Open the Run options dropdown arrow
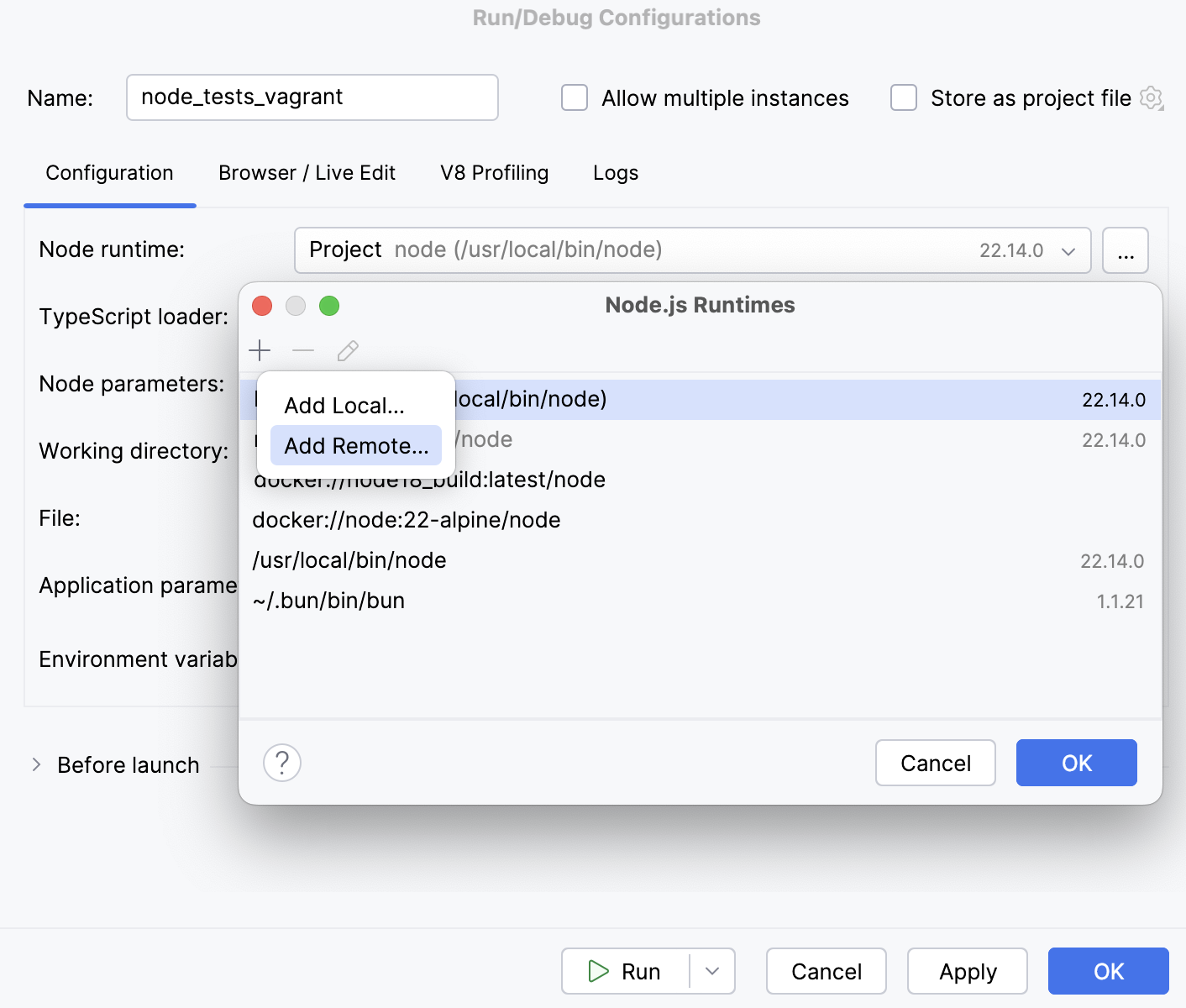 [712, 971]
